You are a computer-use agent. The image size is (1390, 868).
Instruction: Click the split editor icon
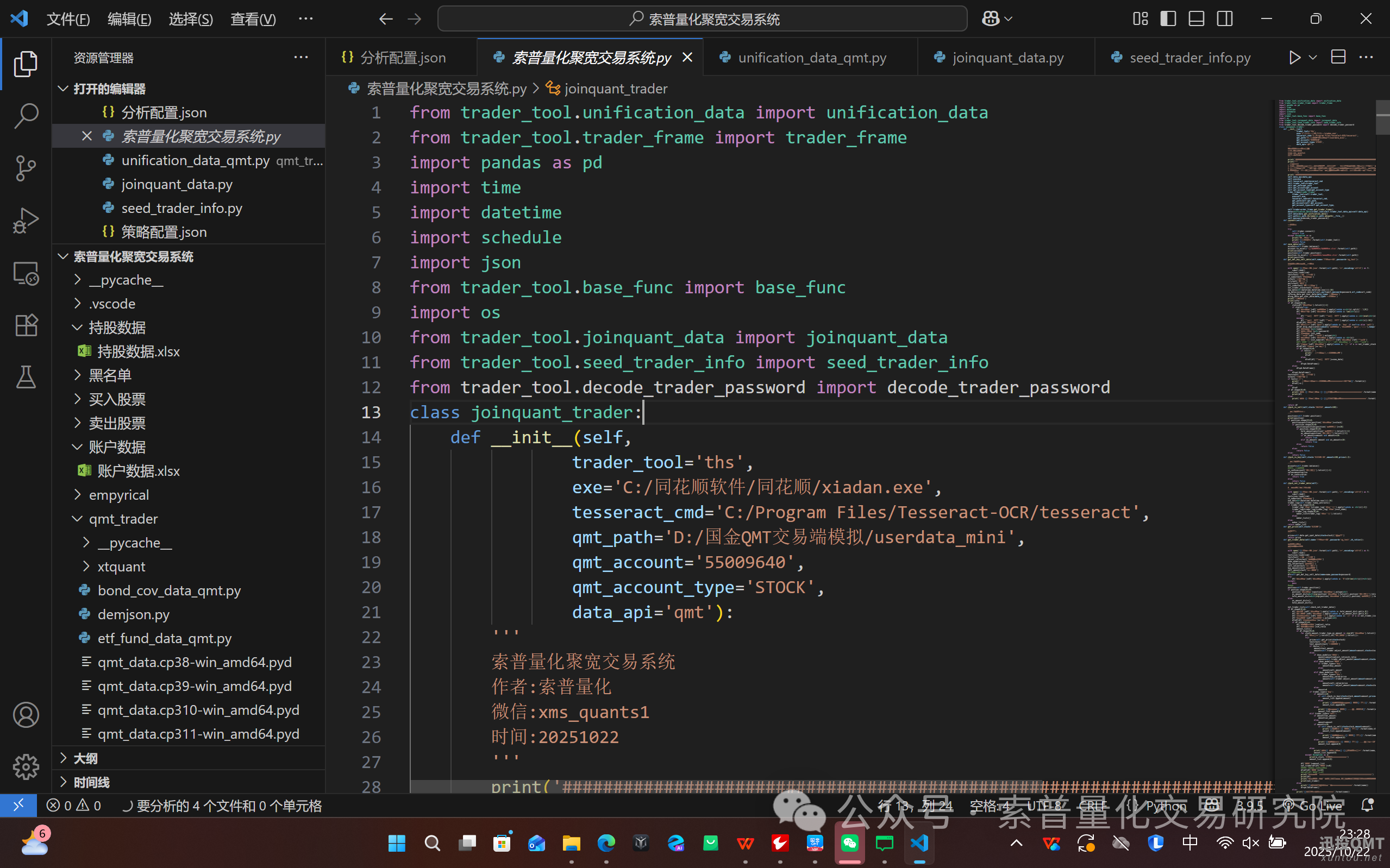[x=1338, y=58]
